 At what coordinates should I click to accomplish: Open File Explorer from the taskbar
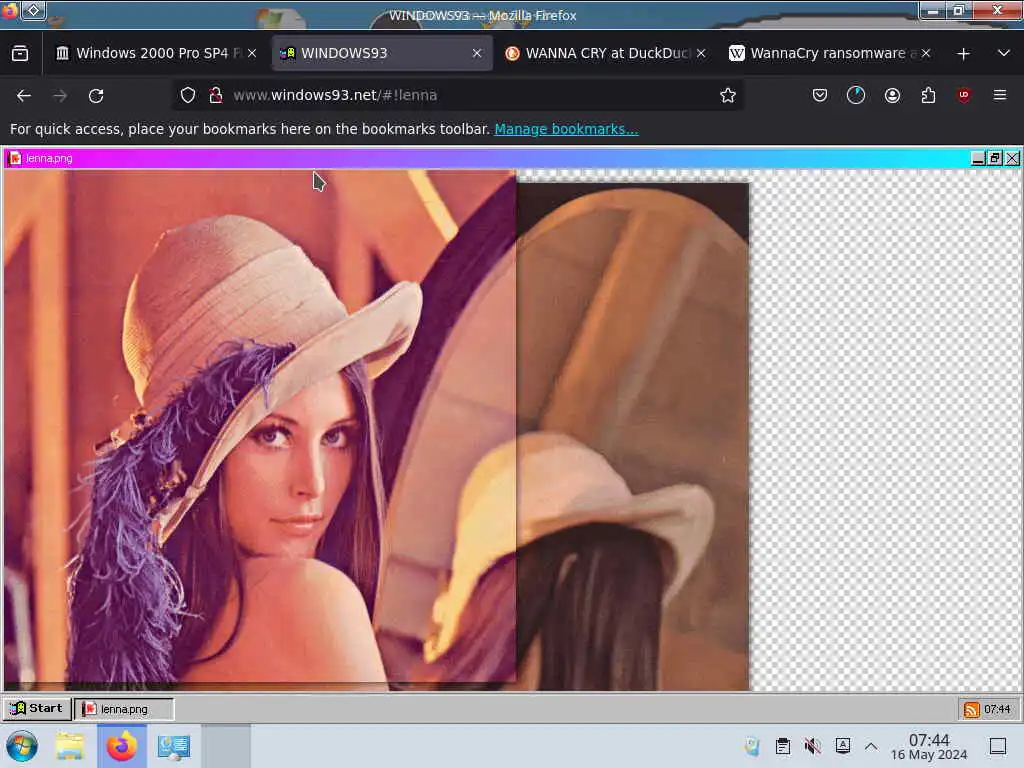coord(70,746)
